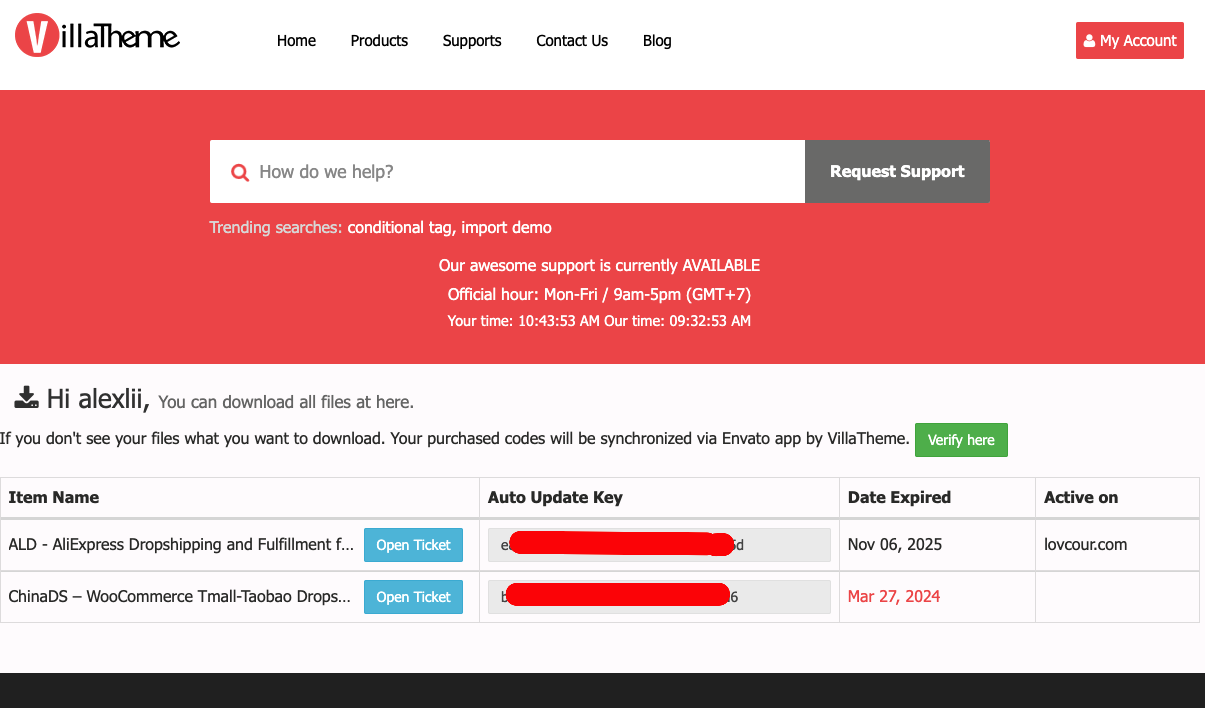1205x708 pixels.
Task: Click the ChinaDS – WooCommerce Tmall-Taobao item name
Action: click(x=180, y=597)
